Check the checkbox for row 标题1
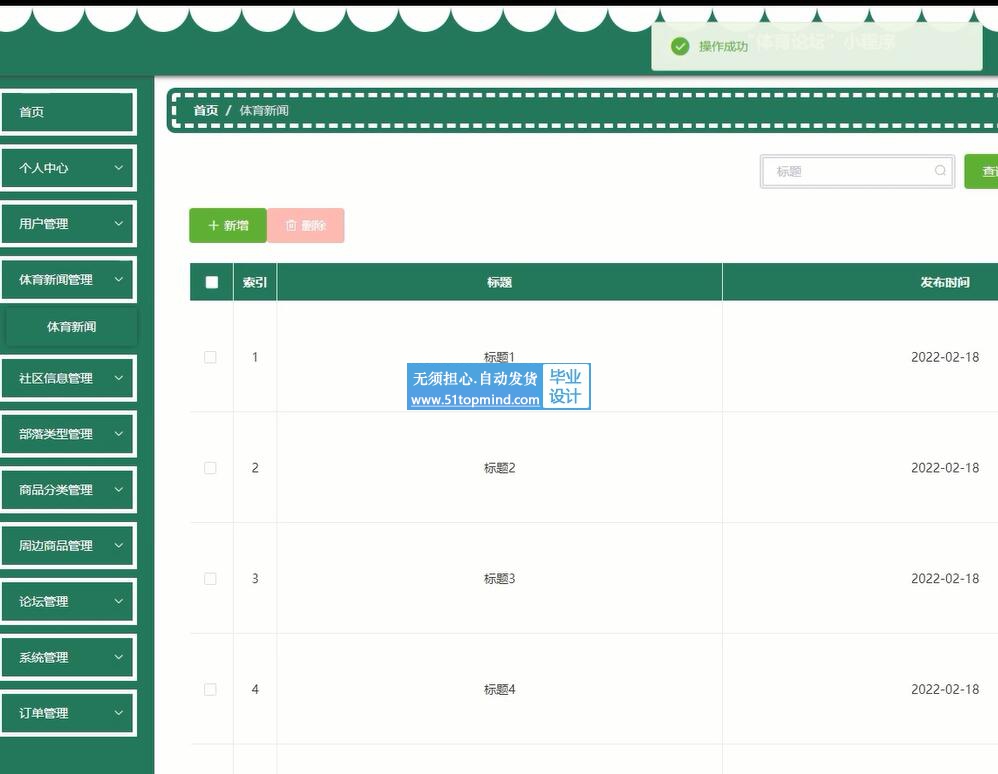Image resolution: width=998 pixels, height=774 pixels. pos(210,357)
